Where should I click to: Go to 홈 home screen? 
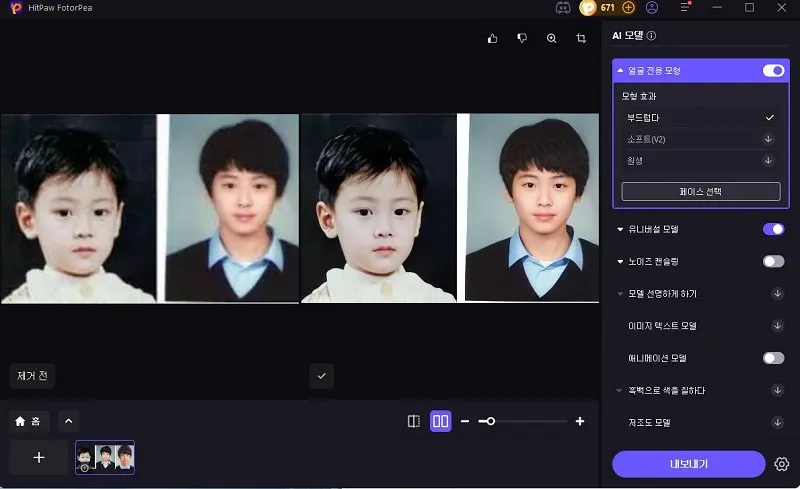(x=29, y=421)
